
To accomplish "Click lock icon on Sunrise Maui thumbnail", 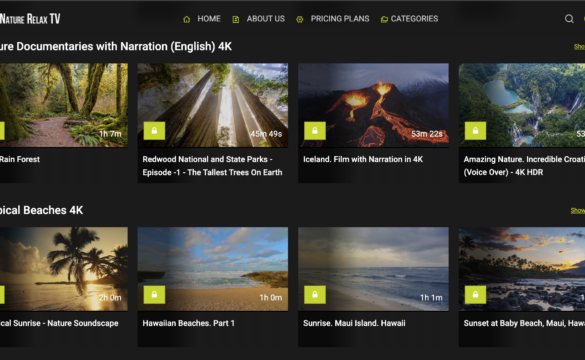I will point(315,295).
